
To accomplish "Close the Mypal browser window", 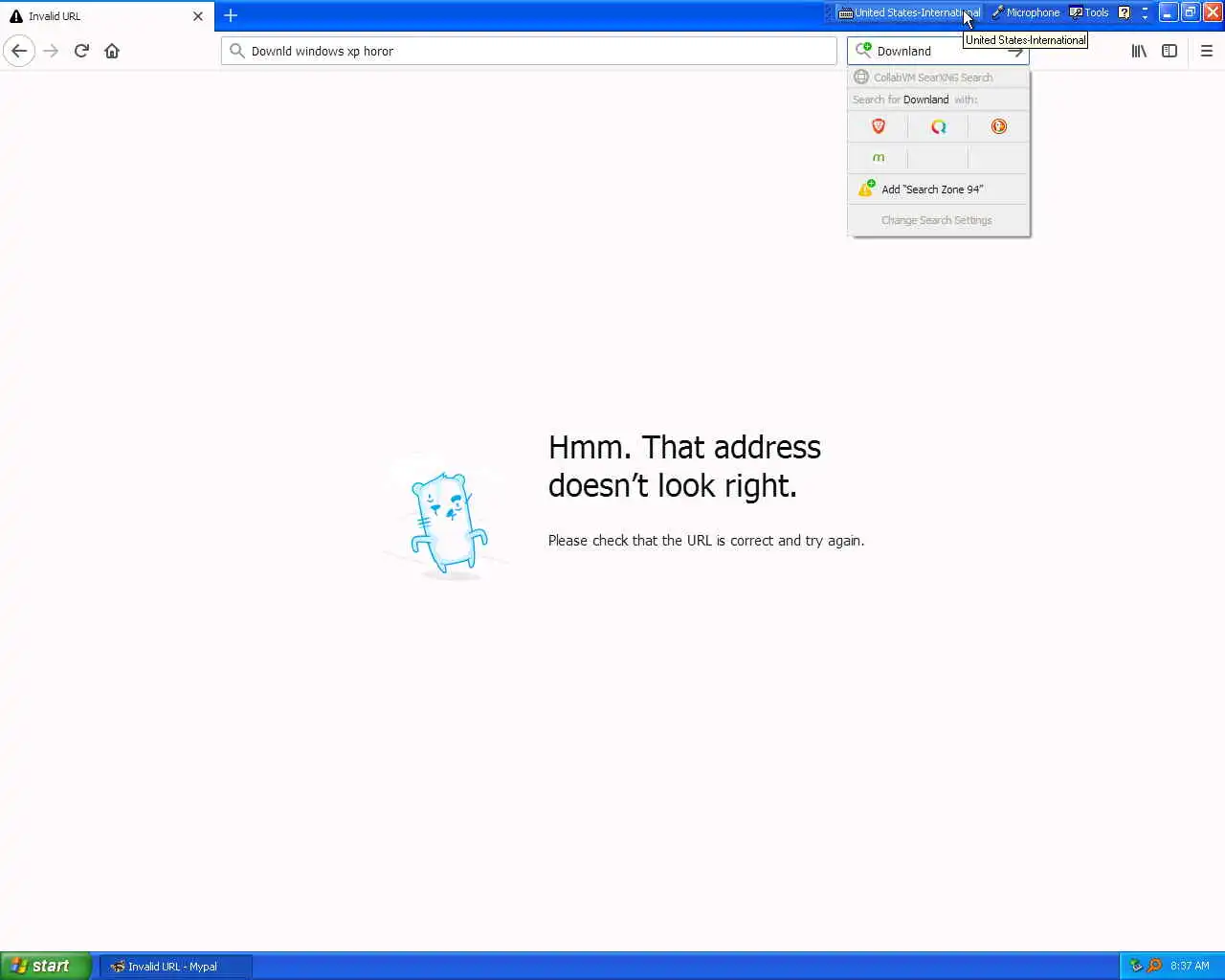I will tap(1212, 11).
